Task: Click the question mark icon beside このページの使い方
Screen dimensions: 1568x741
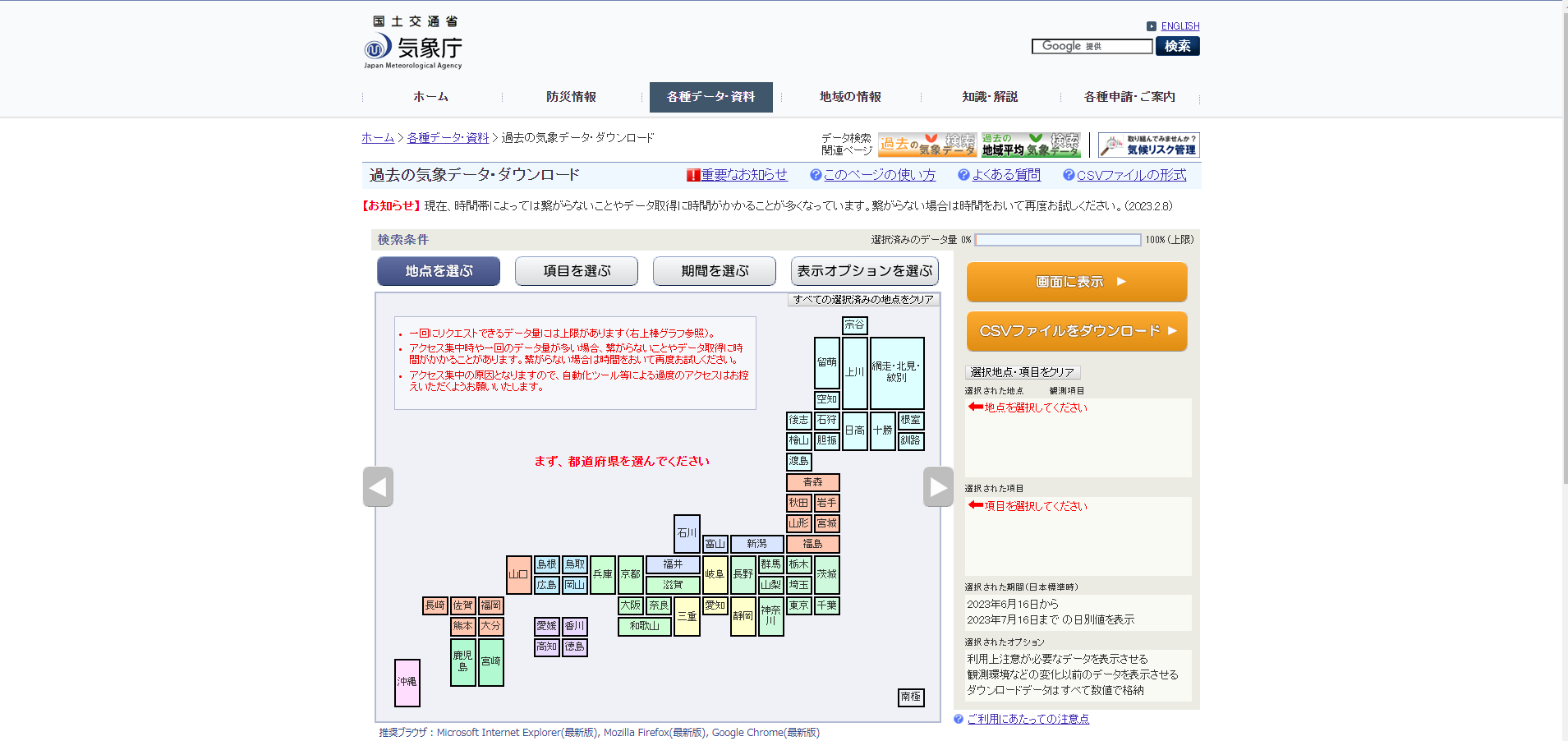Action: pos(816,175)
